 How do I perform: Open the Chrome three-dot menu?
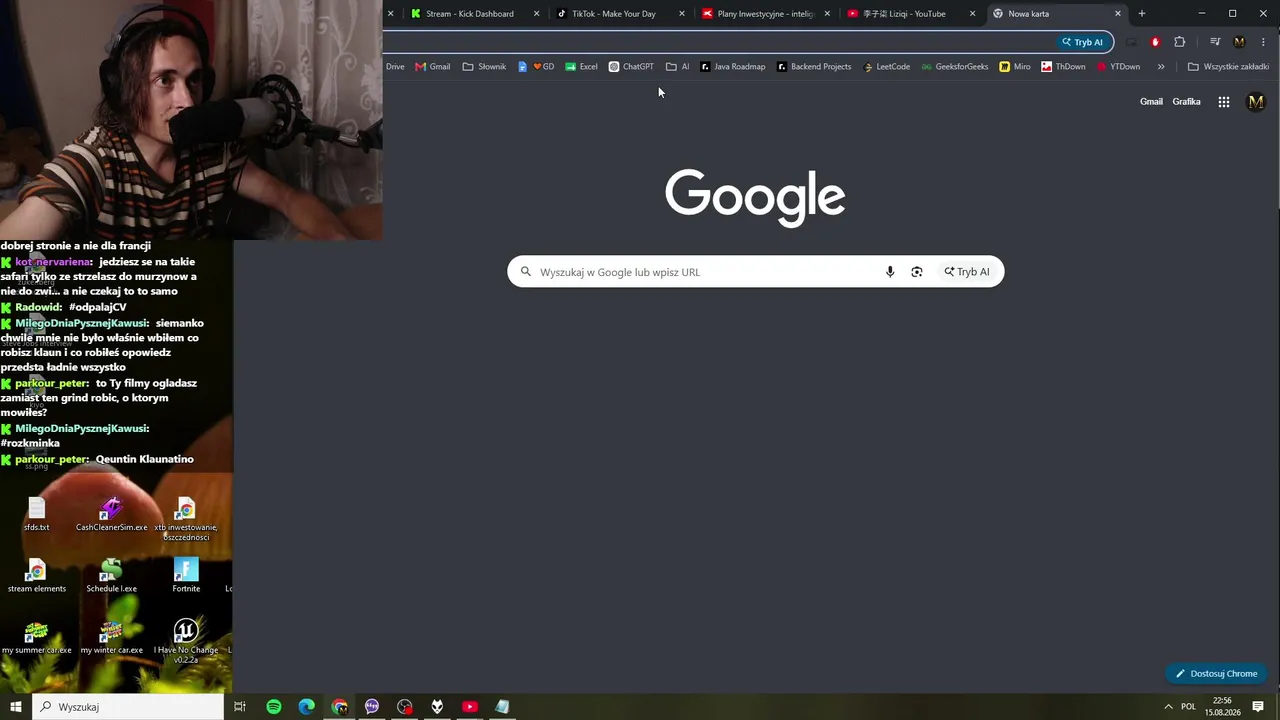point(1264,42)
